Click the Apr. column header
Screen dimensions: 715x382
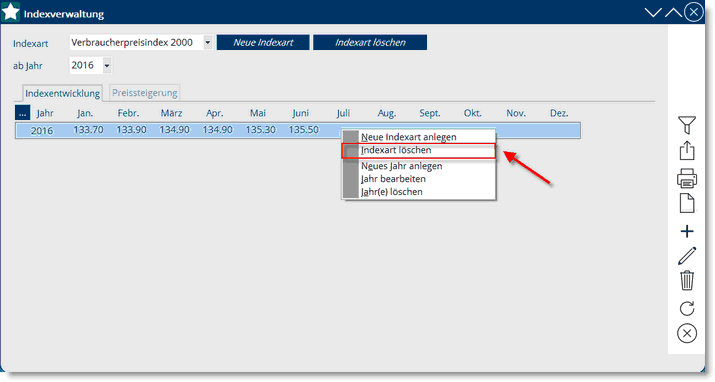(214, 113)
